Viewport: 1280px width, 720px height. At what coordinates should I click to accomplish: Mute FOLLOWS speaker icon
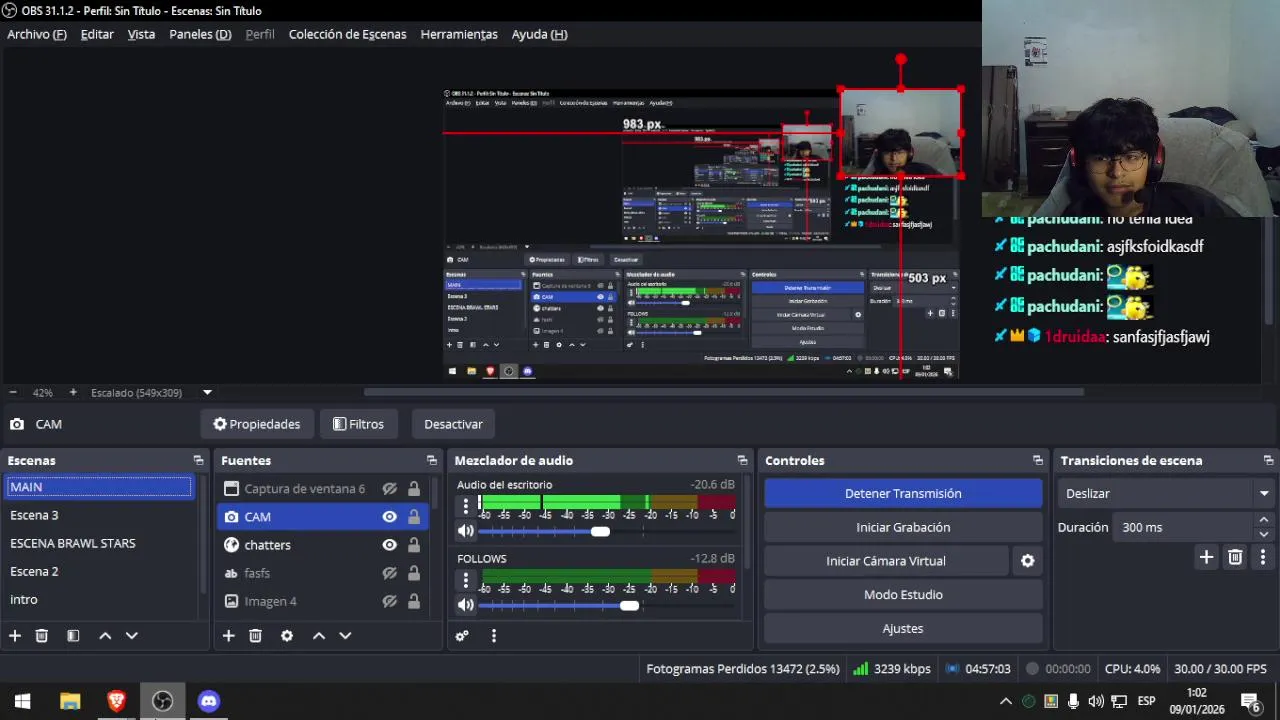465,605
